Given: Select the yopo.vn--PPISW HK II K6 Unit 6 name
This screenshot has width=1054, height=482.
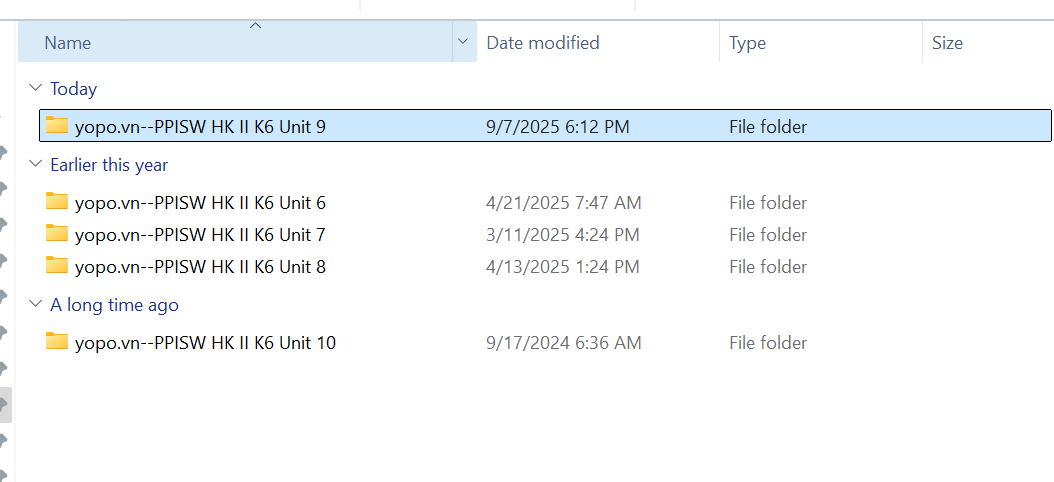Looking at the screenshot, I should pyautogui.click(x=200, y=203).
